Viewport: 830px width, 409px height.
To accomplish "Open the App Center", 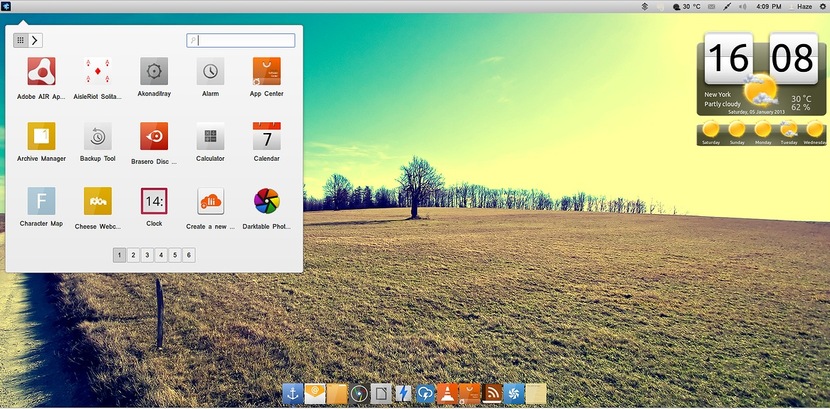I will (x=266, y=71).
